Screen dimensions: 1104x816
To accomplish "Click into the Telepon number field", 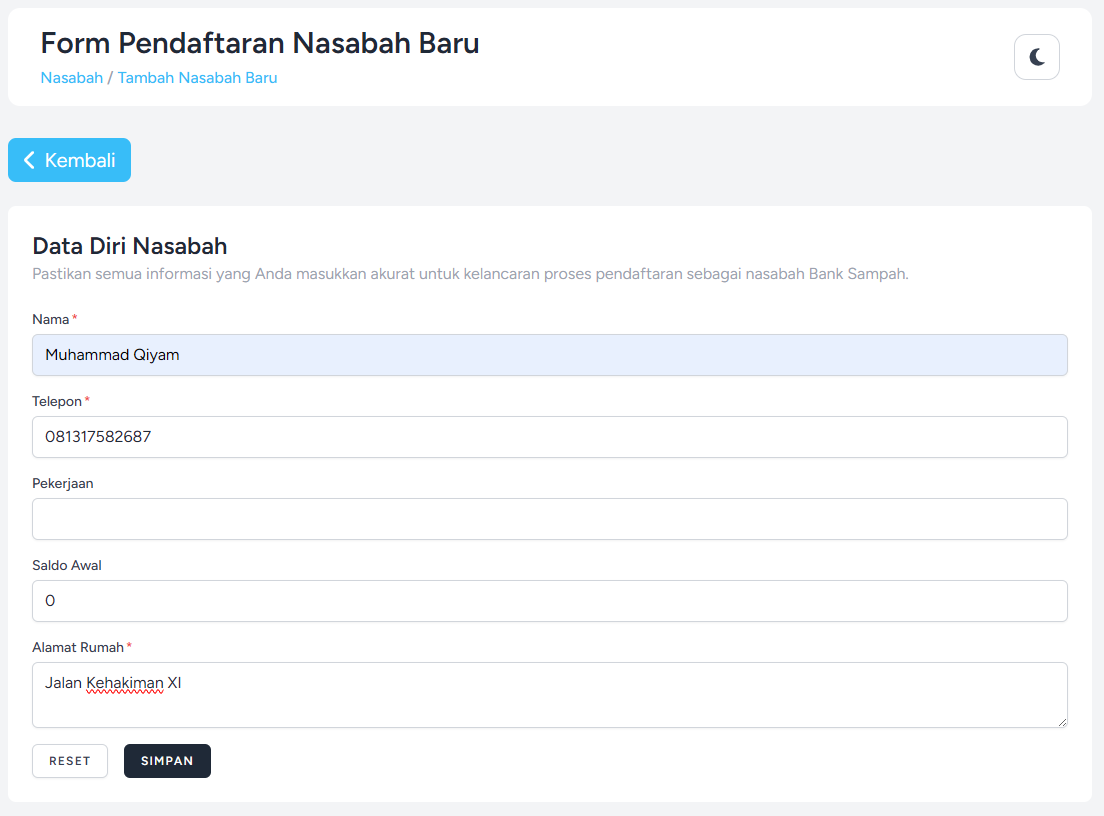I will click(549, 437).
